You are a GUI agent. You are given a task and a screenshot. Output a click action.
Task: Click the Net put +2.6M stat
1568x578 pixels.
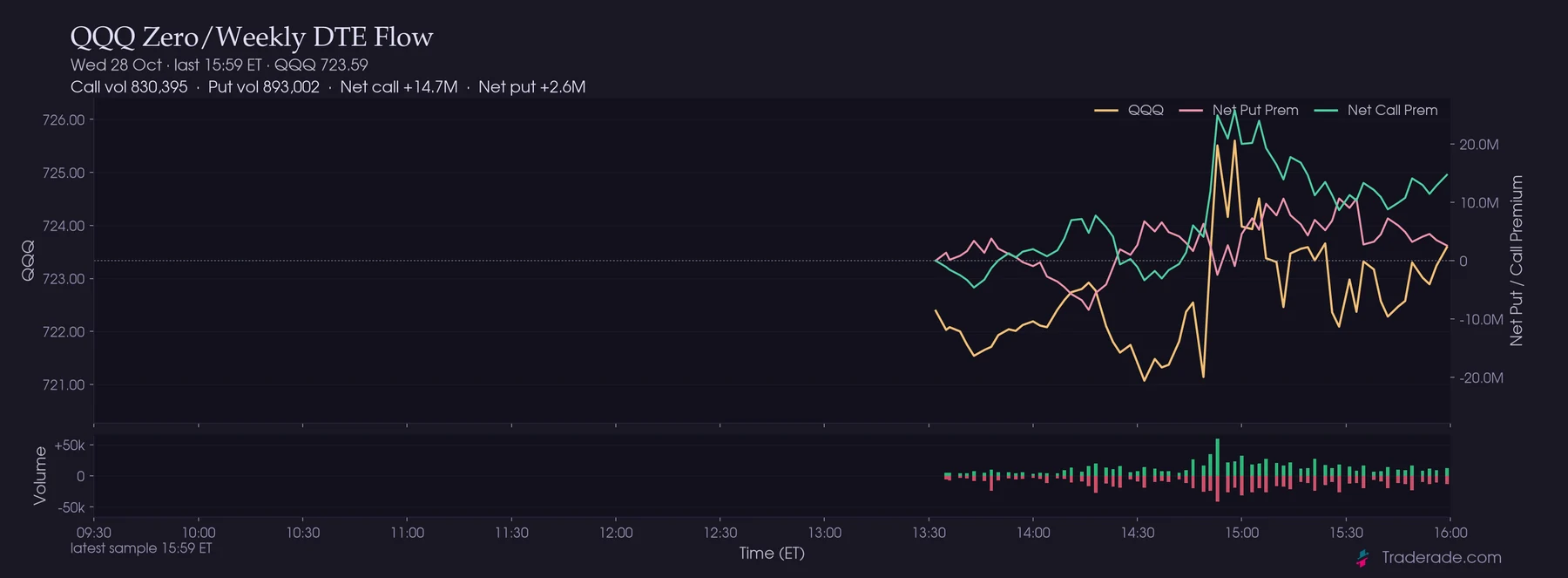click(x=532, y=87)
